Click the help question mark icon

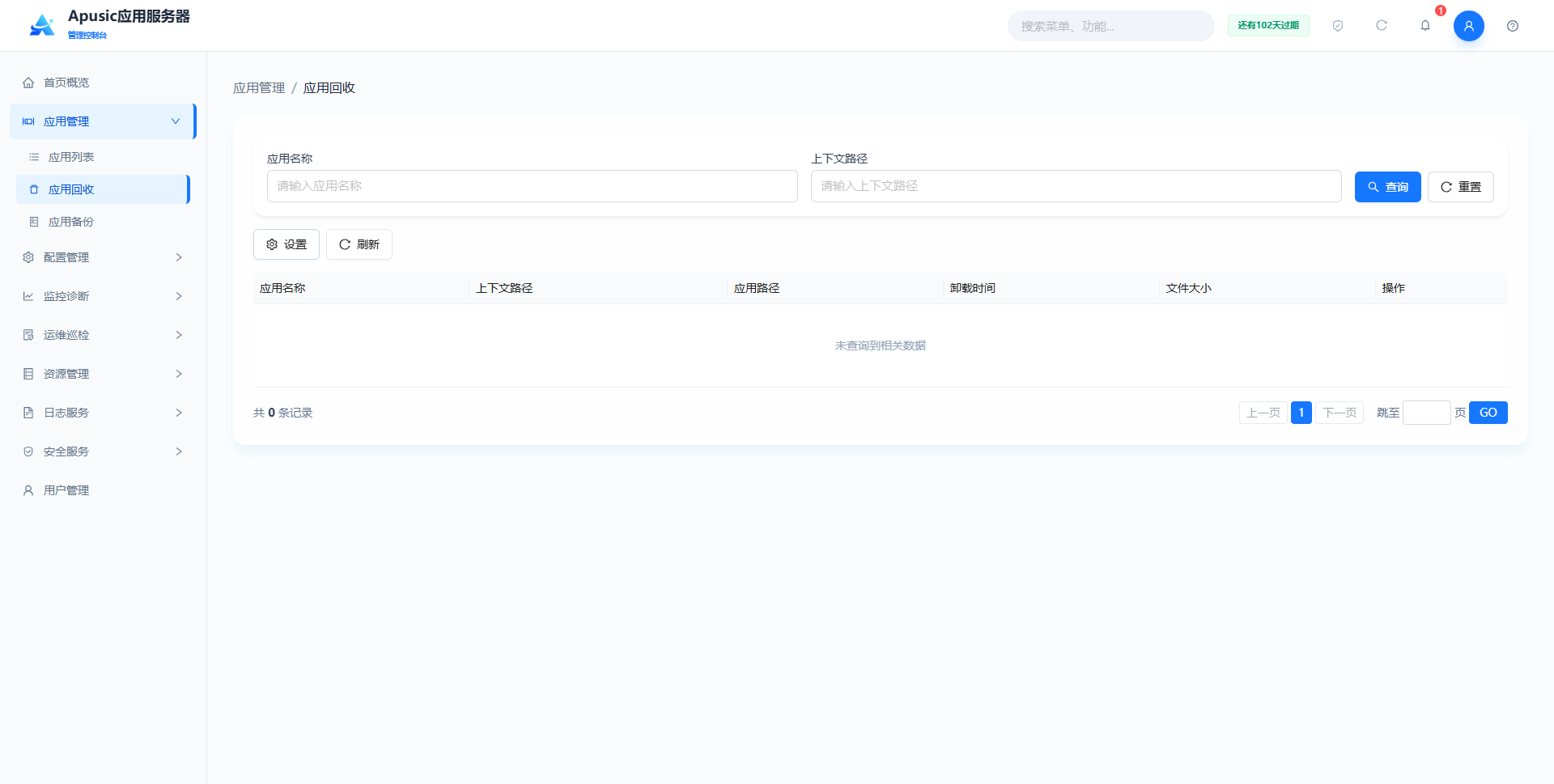1513,26
